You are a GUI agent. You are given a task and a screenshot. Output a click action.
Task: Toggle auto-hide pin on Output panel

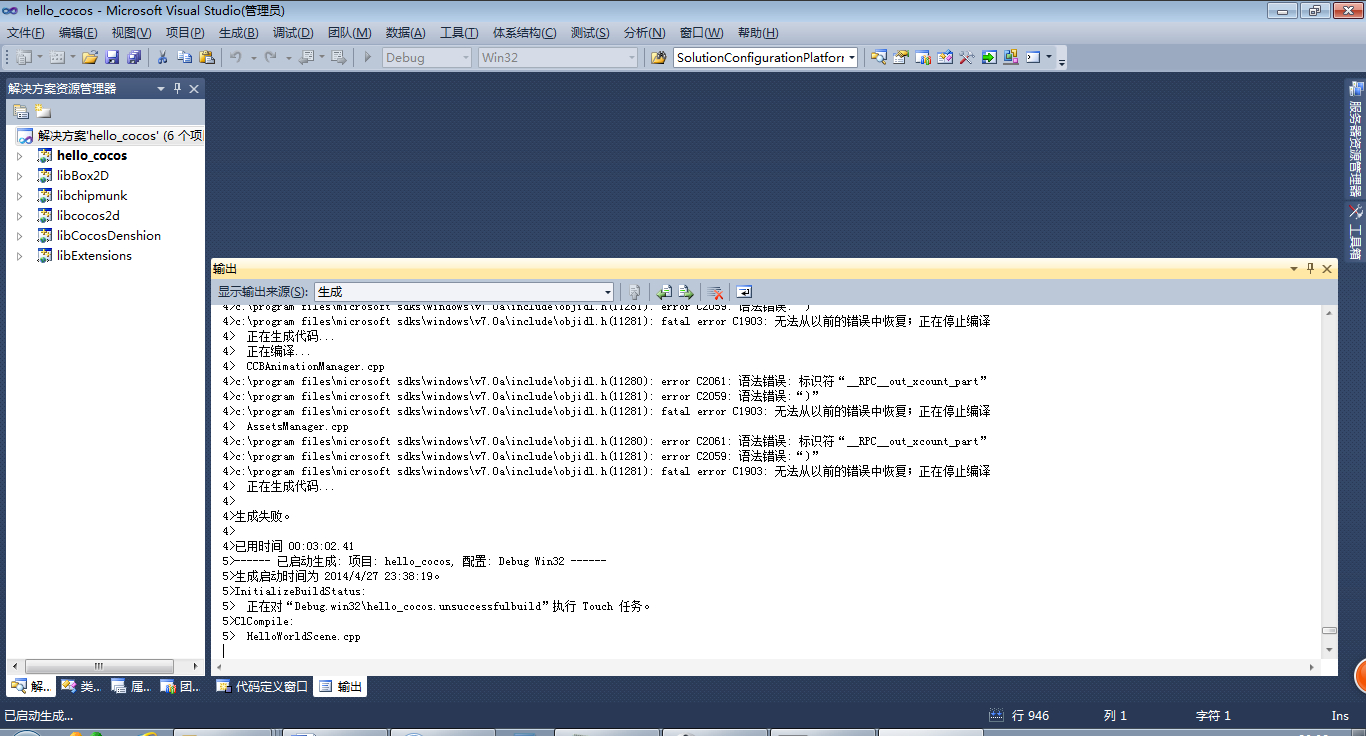tap(1311, 268)
